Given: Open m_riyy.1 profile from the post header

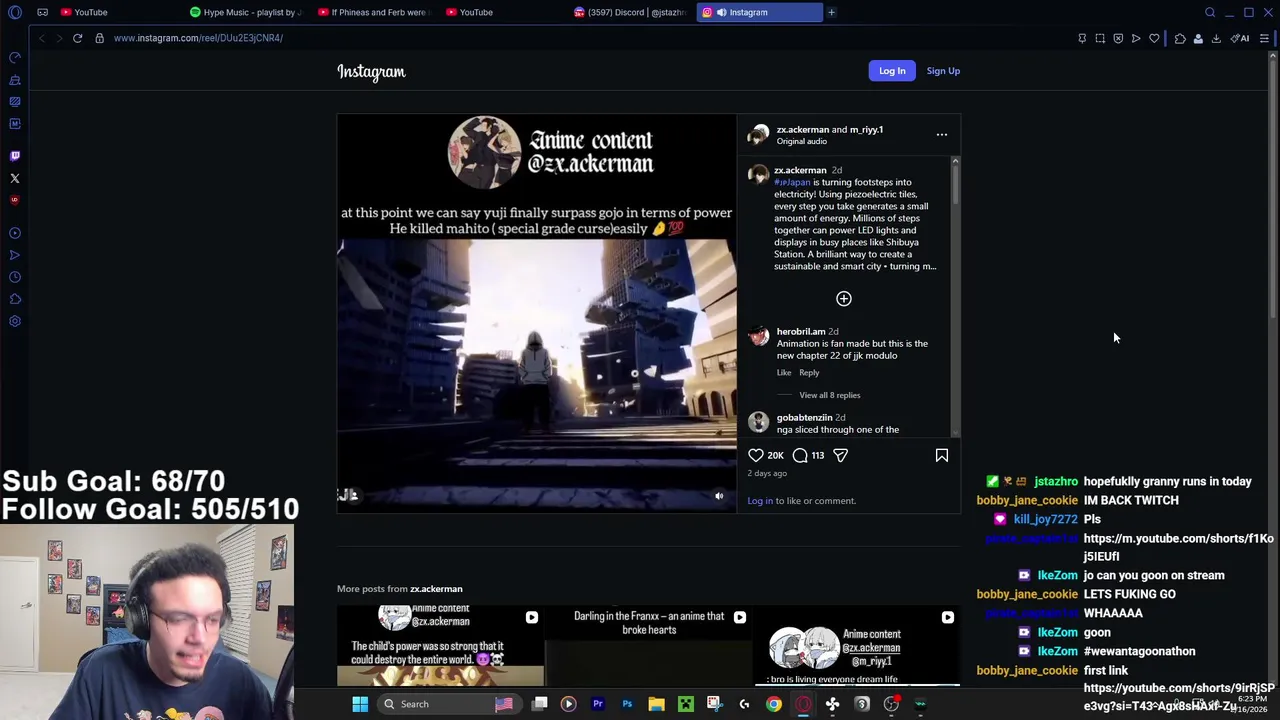Looking at the screenshot, I should point(866,129).
